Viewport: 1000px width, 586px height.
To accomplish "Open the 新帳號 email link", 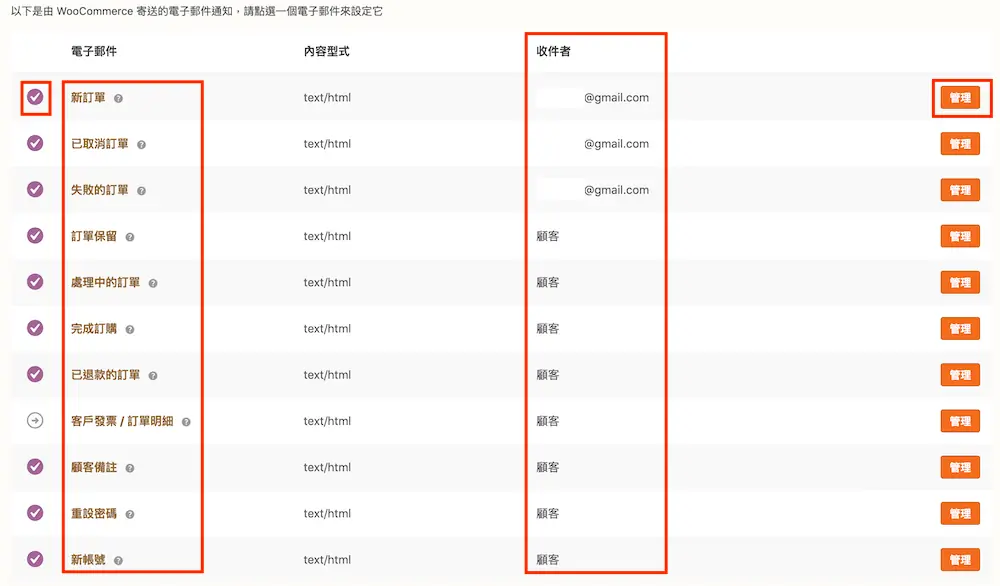I will pyautogui.click(x=88, y=560).
